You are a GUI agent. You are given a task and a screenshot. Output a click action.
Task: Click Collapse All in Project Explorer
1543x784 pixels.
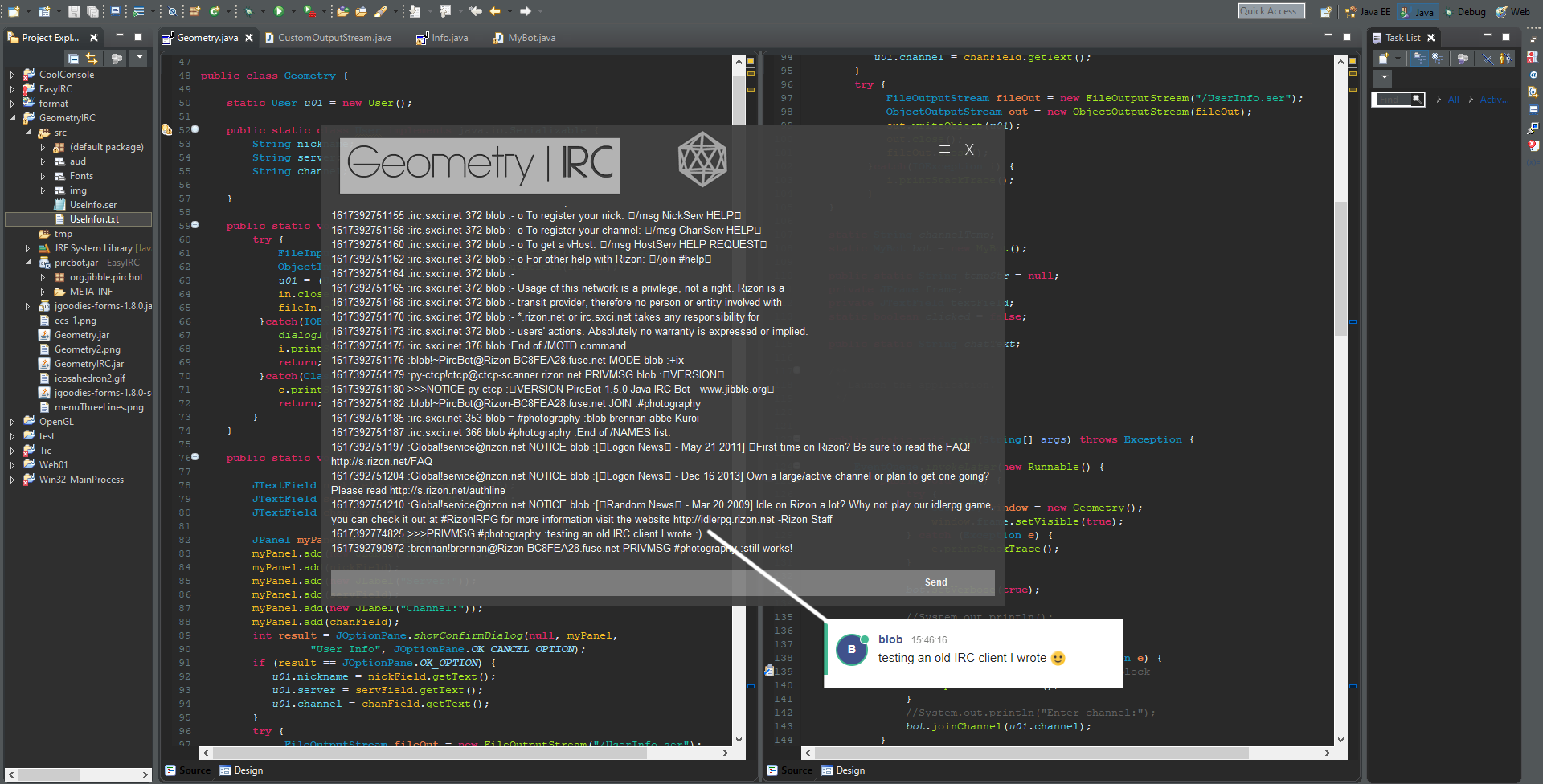[73, 58]
